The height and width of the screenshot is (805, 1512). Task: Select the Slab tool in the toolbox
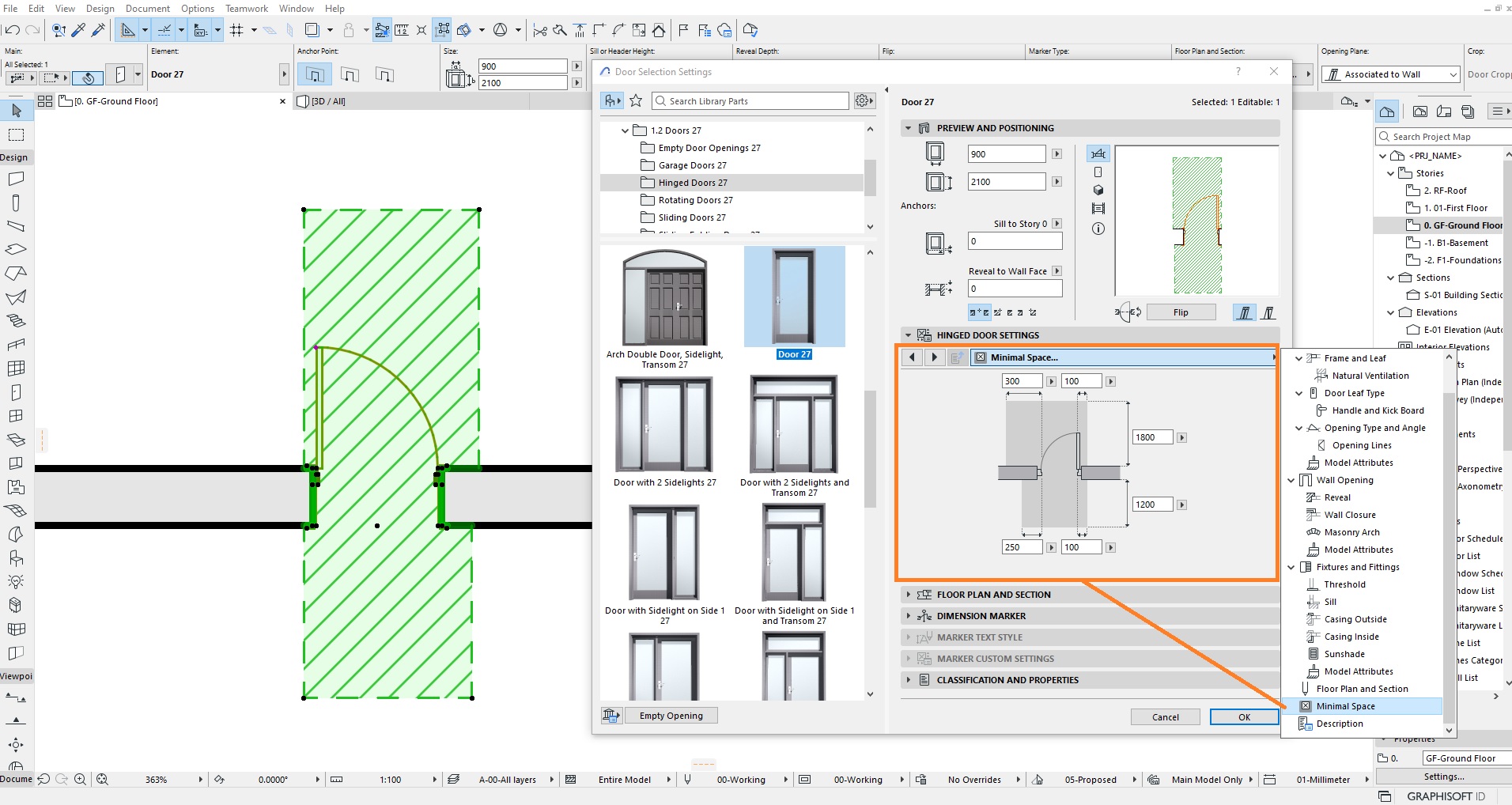coord(16,249)
